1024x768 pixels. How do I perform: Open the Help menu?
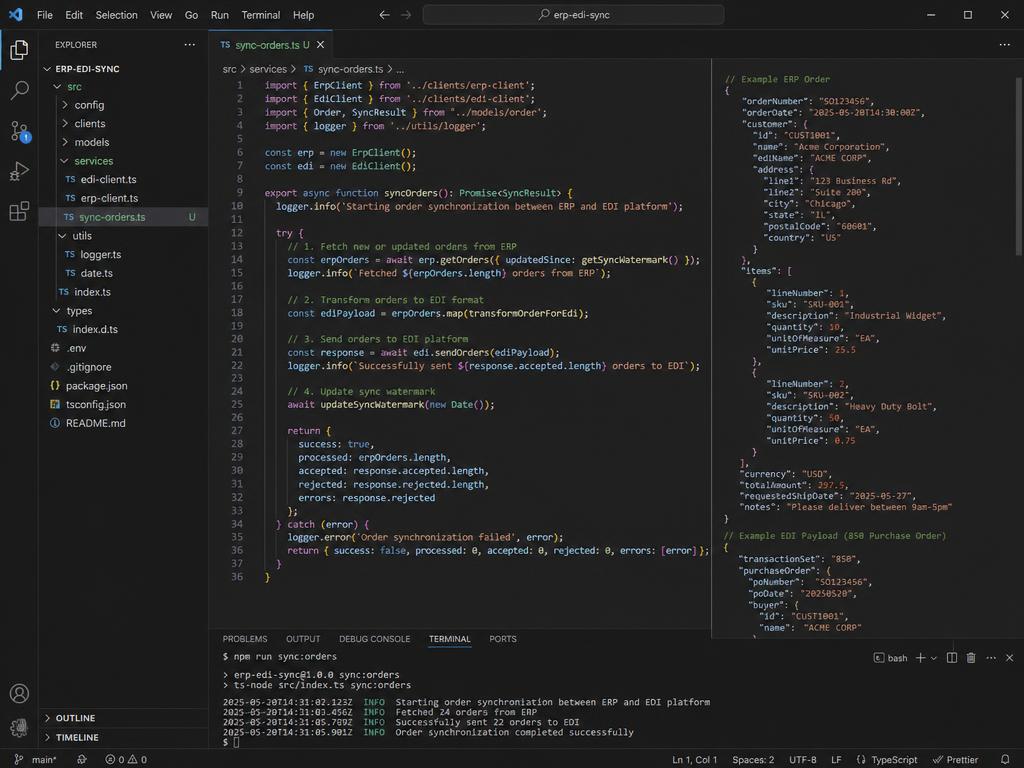point(303,14)
